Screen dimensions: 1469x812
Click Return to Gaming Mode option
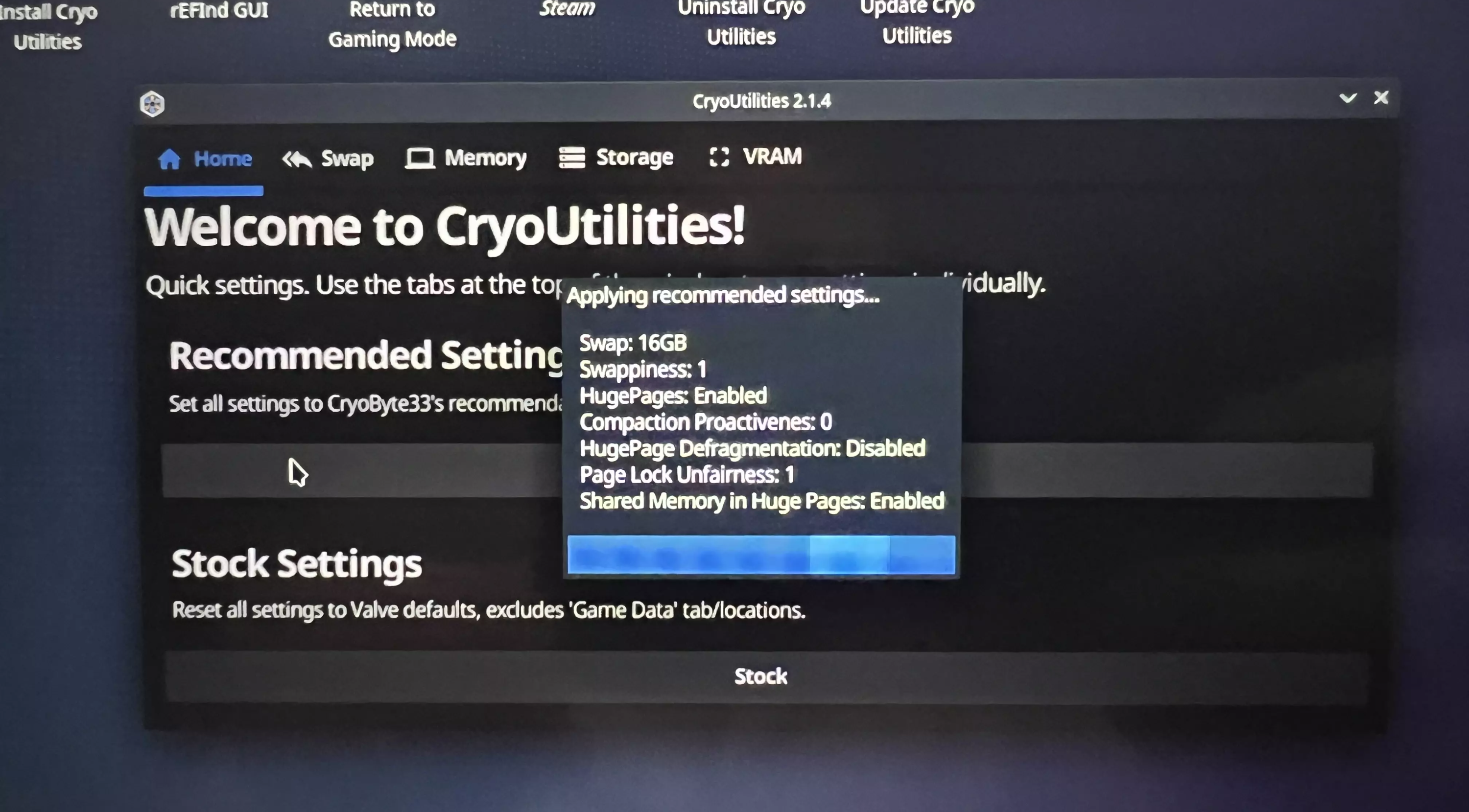[x=391, y=25]
